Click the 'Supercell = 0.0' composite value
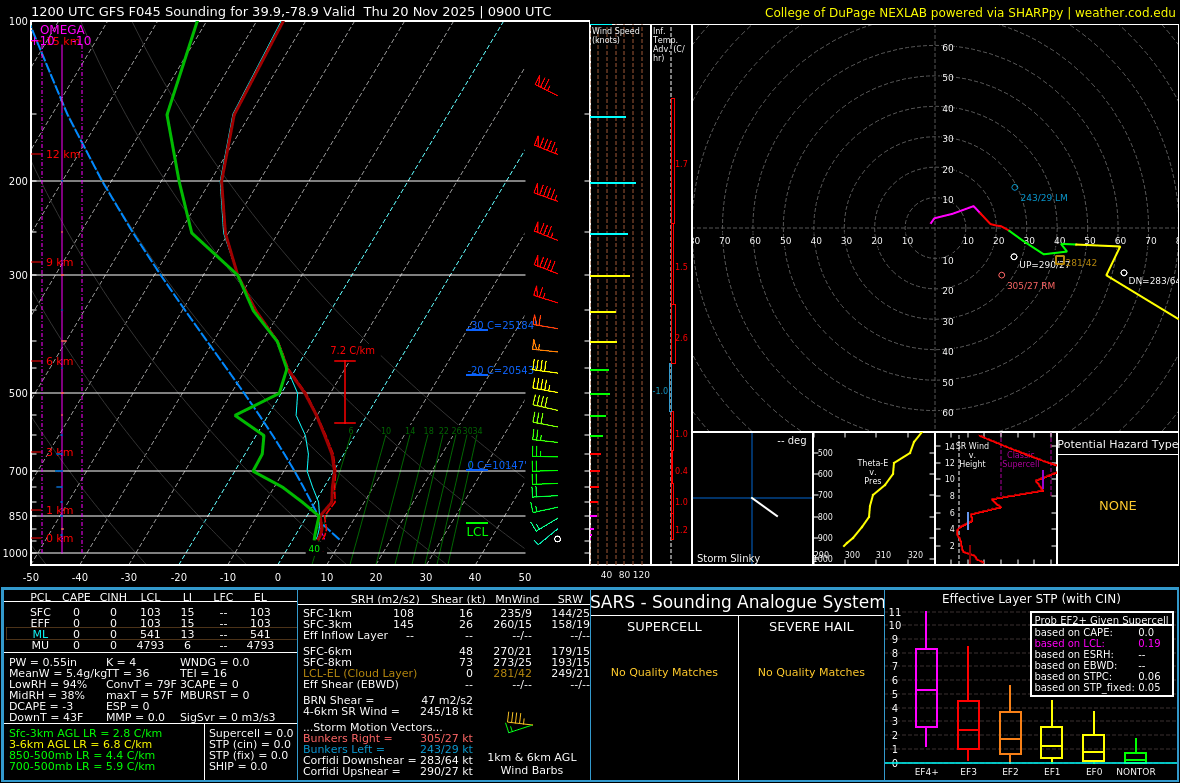Screen dimensions: 1180x783 coord(251,733)
